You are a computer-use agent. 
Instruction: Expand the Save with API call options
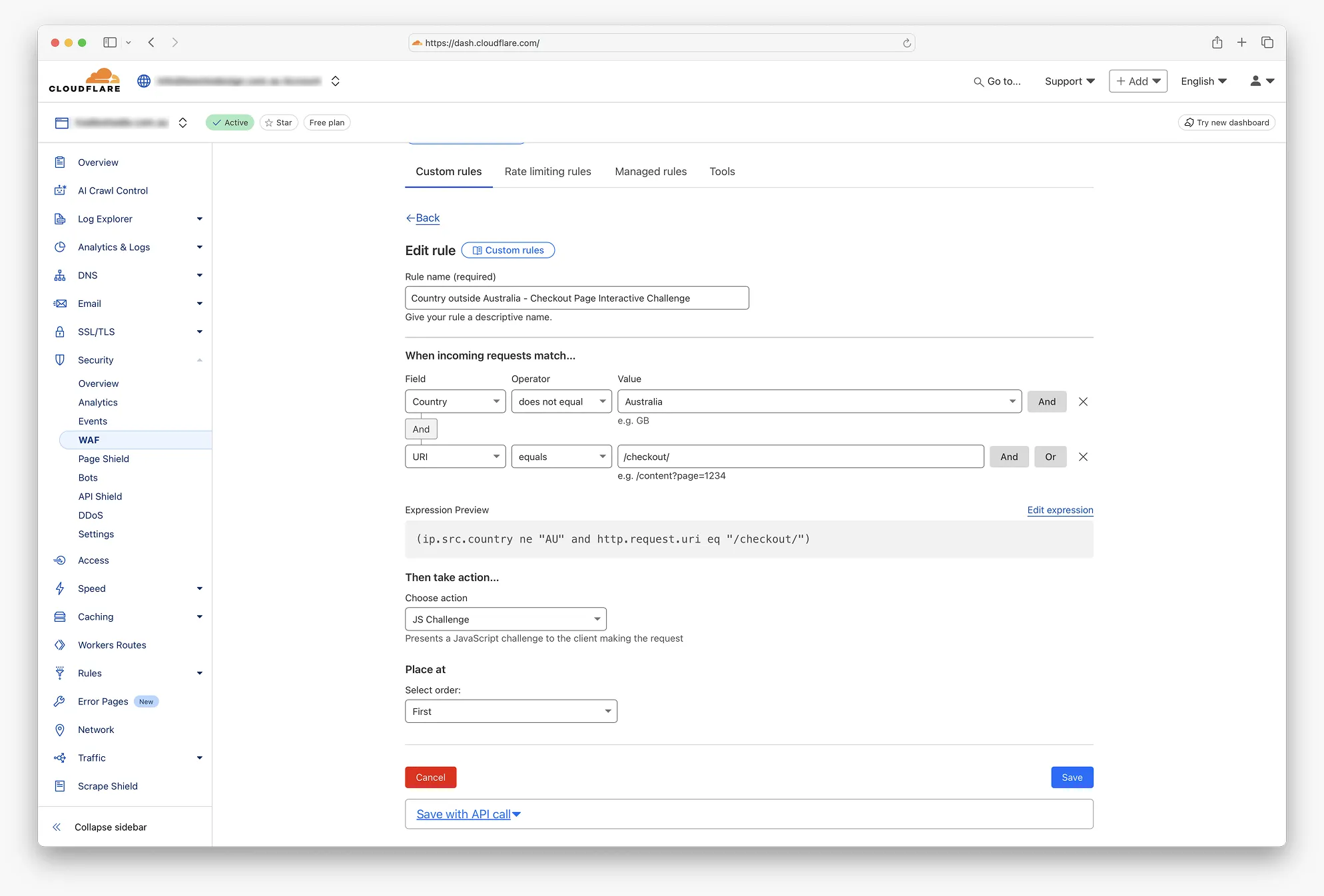tap(467, 813)
